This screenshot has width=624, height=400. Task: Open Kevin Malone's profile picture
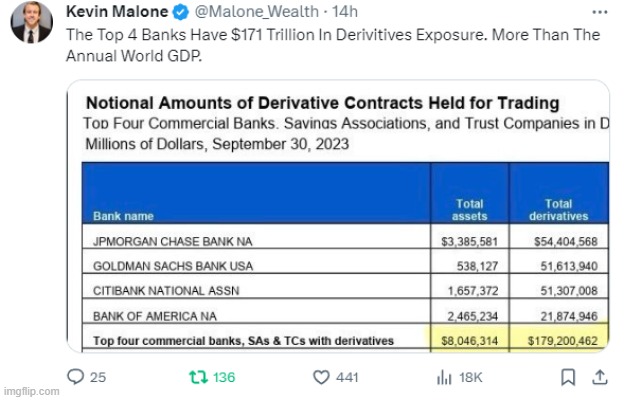[32, 22]
